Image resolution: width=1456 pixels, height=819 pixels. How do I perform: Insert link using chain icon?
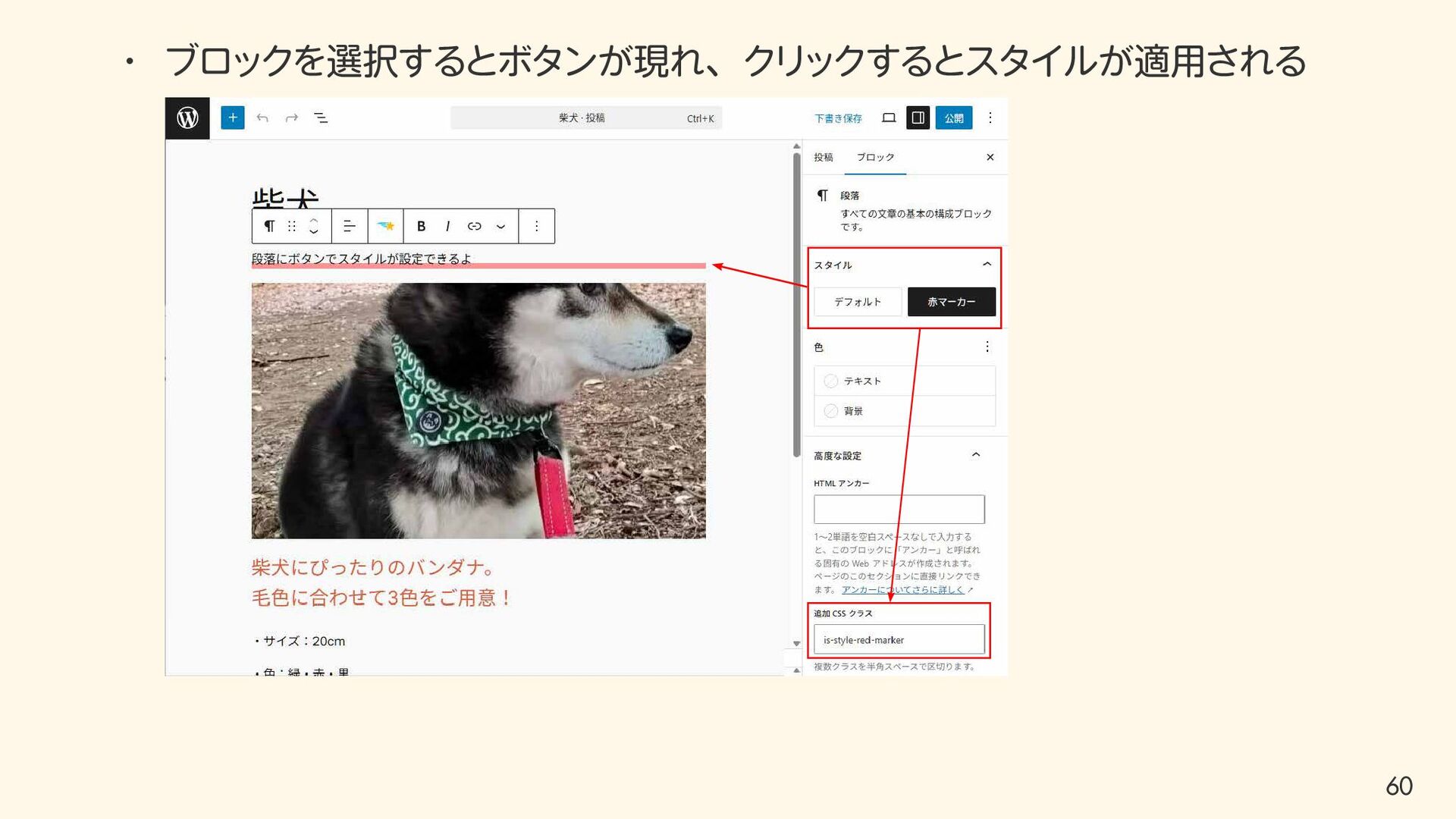pyautogui.click(x=474, y=226)
